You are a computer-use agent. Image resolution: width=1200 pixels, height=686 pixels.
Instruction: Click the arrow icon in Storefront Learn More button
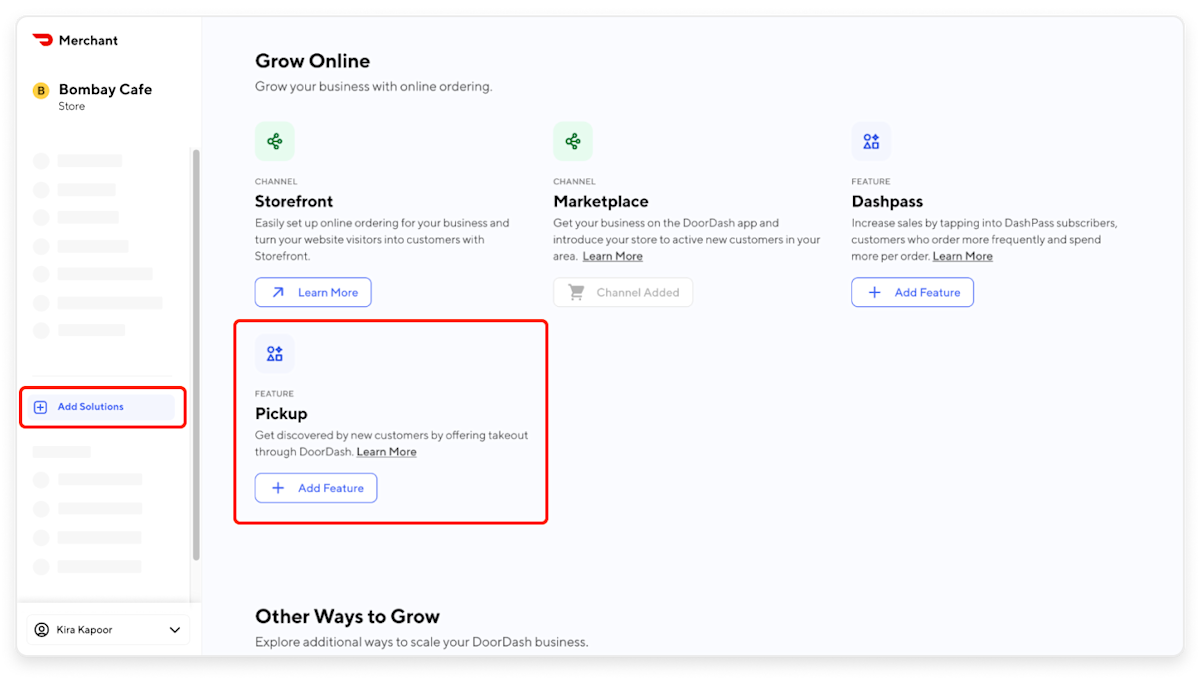point(278,292)
